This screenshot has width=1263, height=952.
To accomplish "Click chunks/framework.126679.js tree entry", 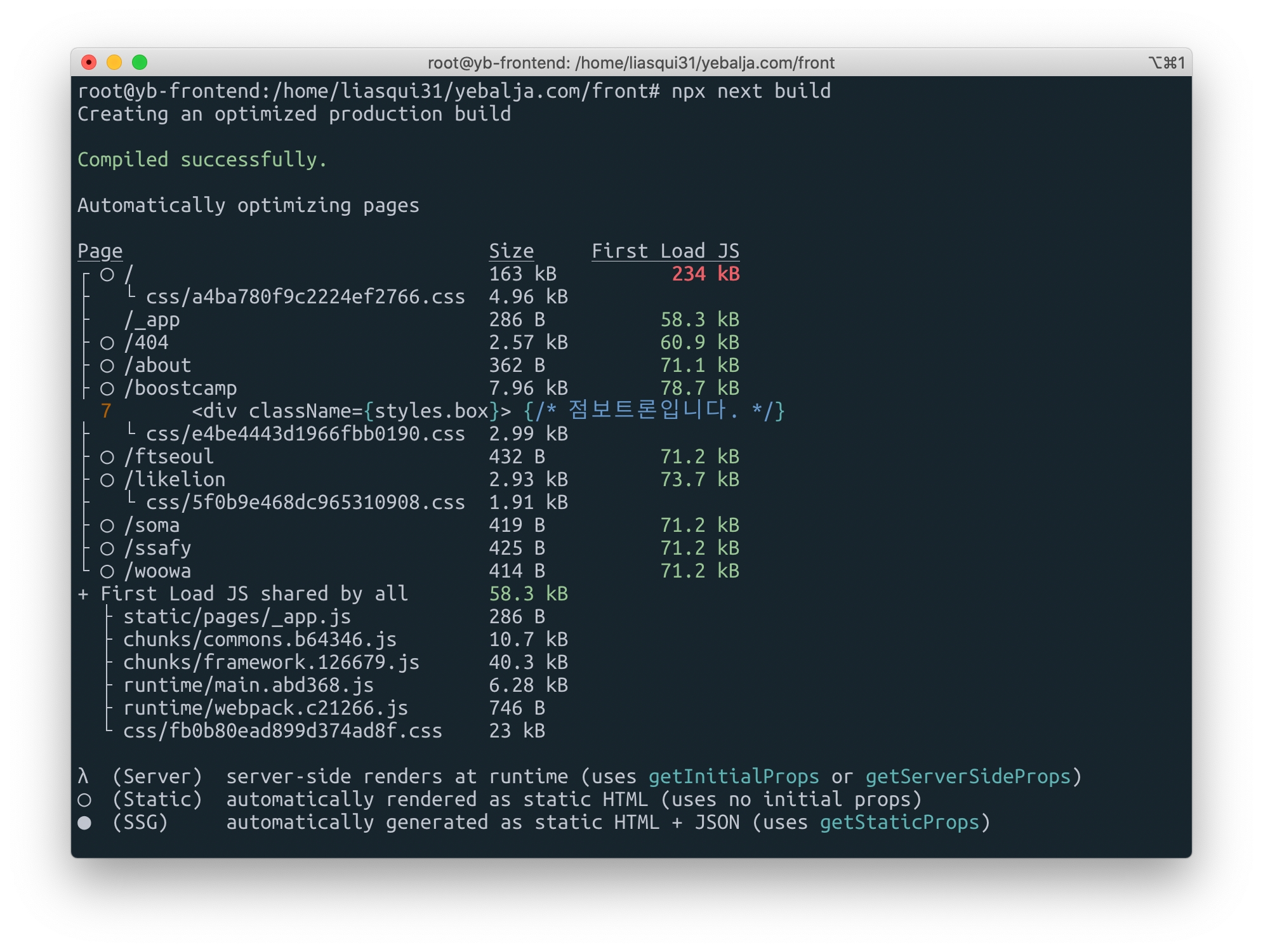I will [271, 663].
